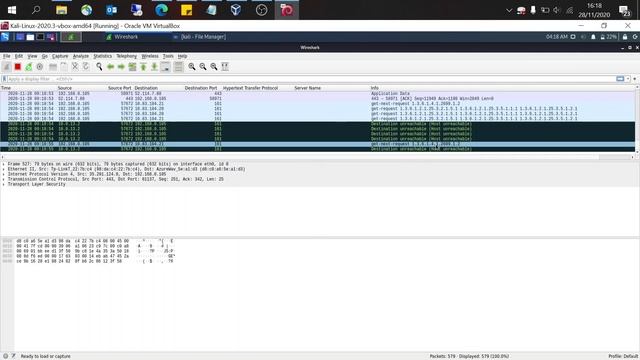Expand the Ethernet II details
640x360 pixels.
[4, 169]
